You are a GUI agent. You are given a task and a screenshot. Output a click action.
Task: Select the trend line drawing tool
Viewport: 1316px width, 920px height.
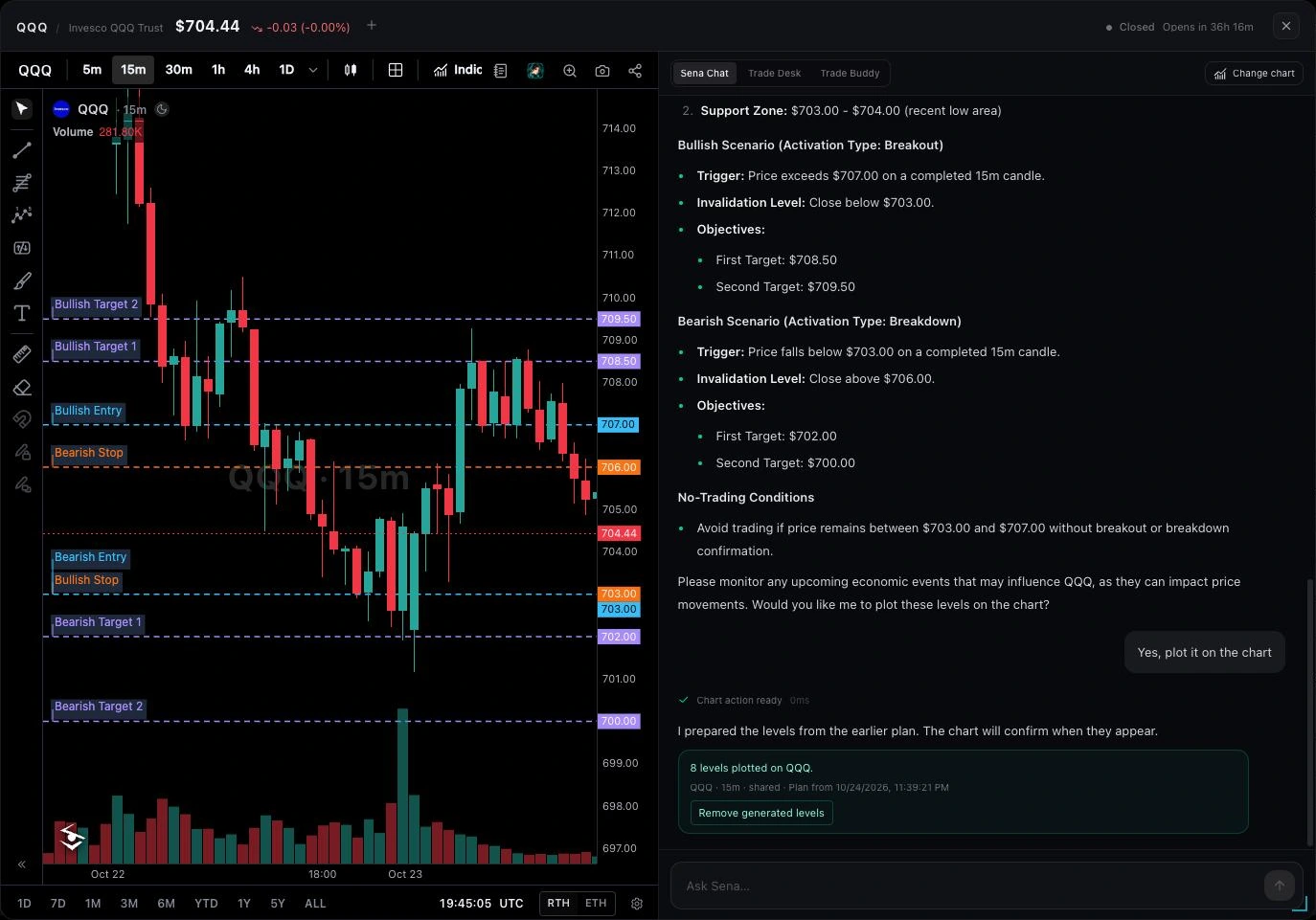pyautogui.click(x=22, y=150)
